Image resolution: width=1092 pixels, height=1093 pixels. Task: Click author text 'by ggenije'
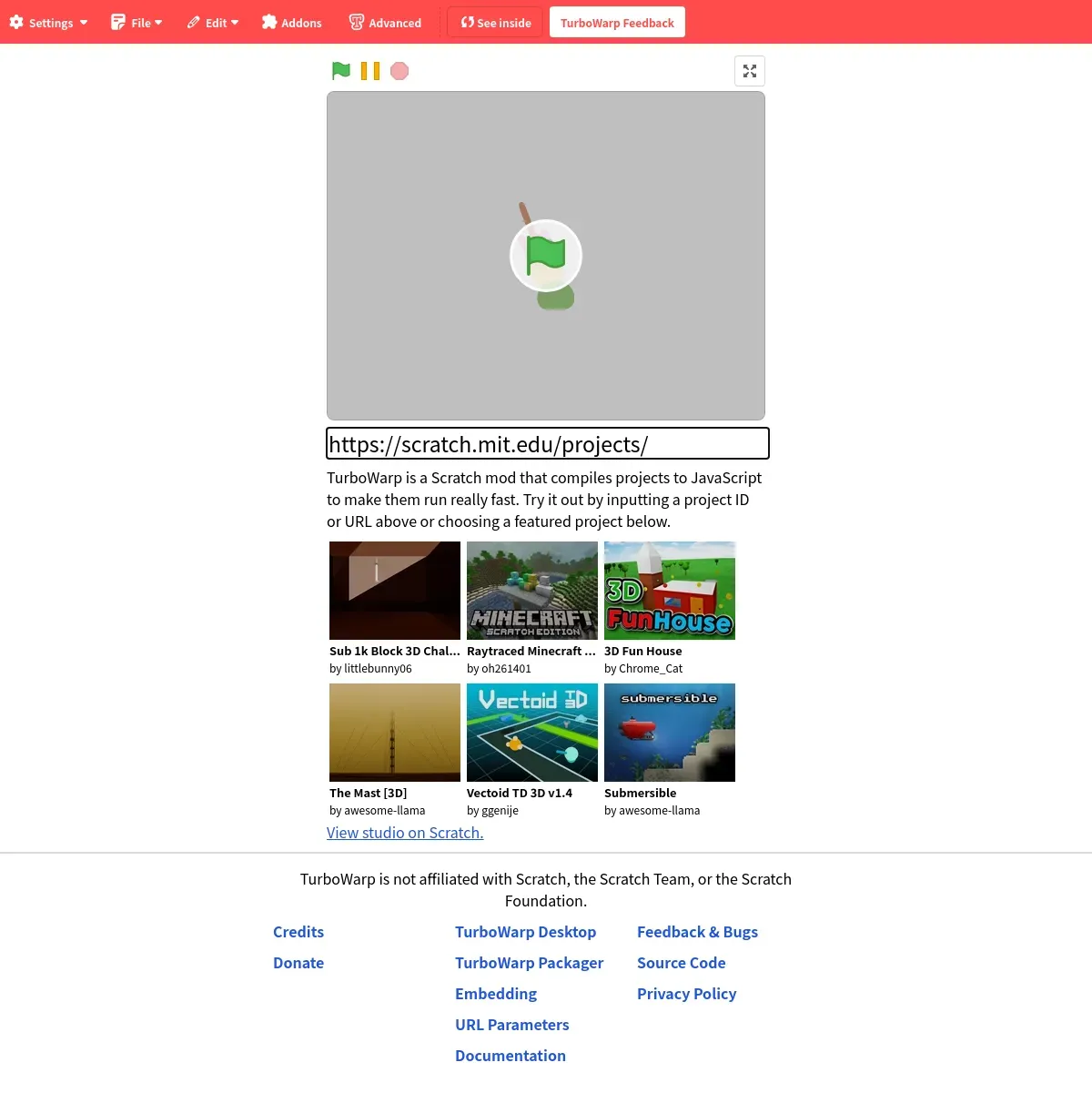pos(492,810)
